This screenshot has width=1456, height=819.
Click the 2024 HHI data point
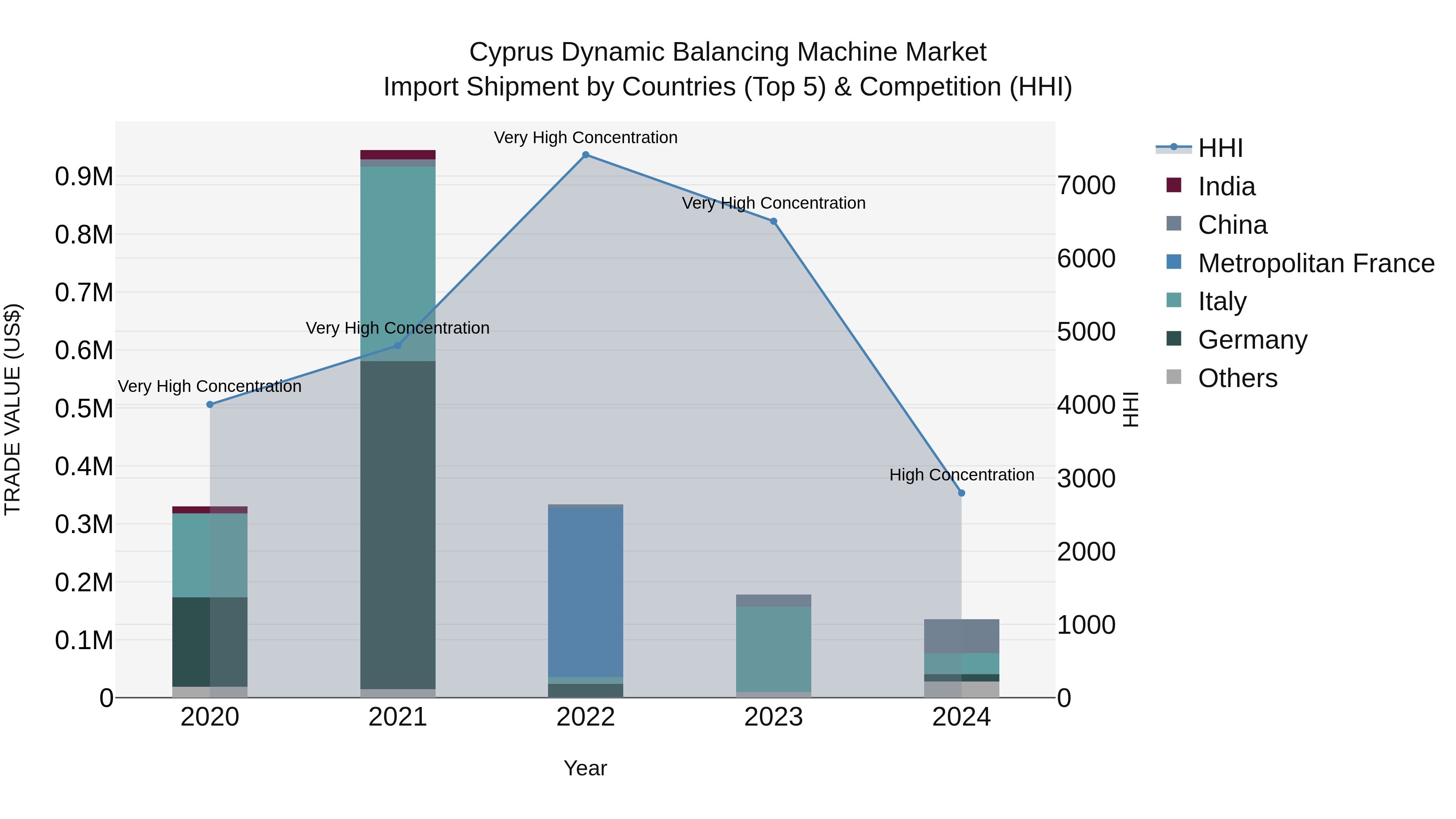(961, 493)
